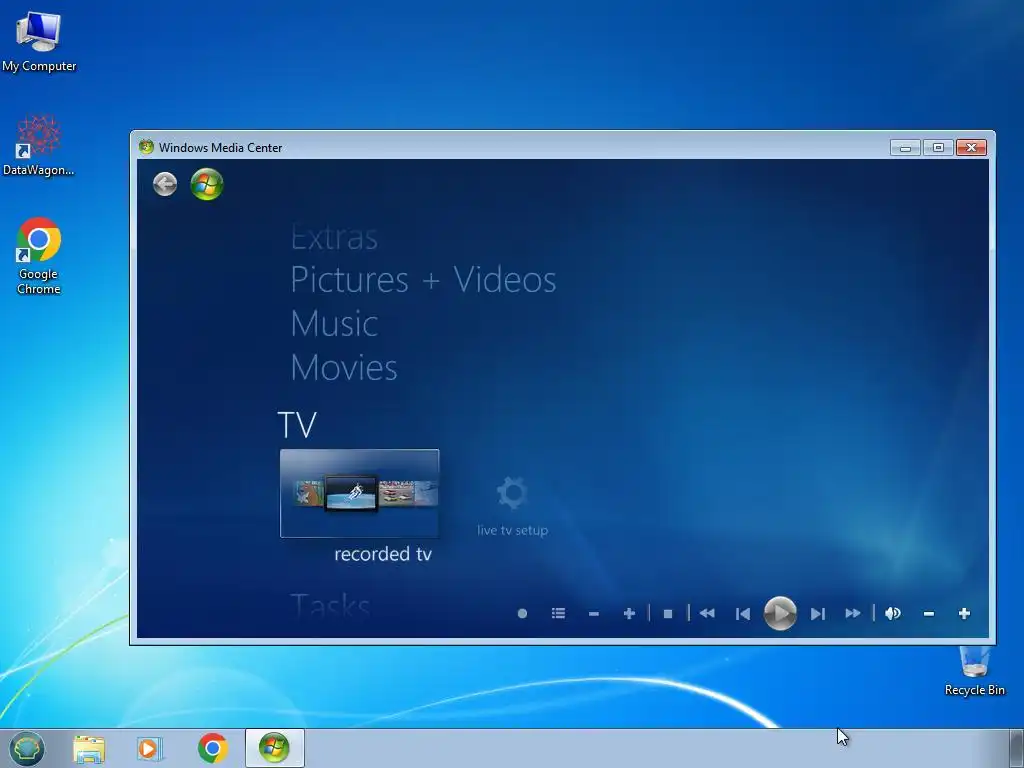This screenshot has height=768, width=1024.
Task: Open the recorded tv tile
Action: click(359, 493)
